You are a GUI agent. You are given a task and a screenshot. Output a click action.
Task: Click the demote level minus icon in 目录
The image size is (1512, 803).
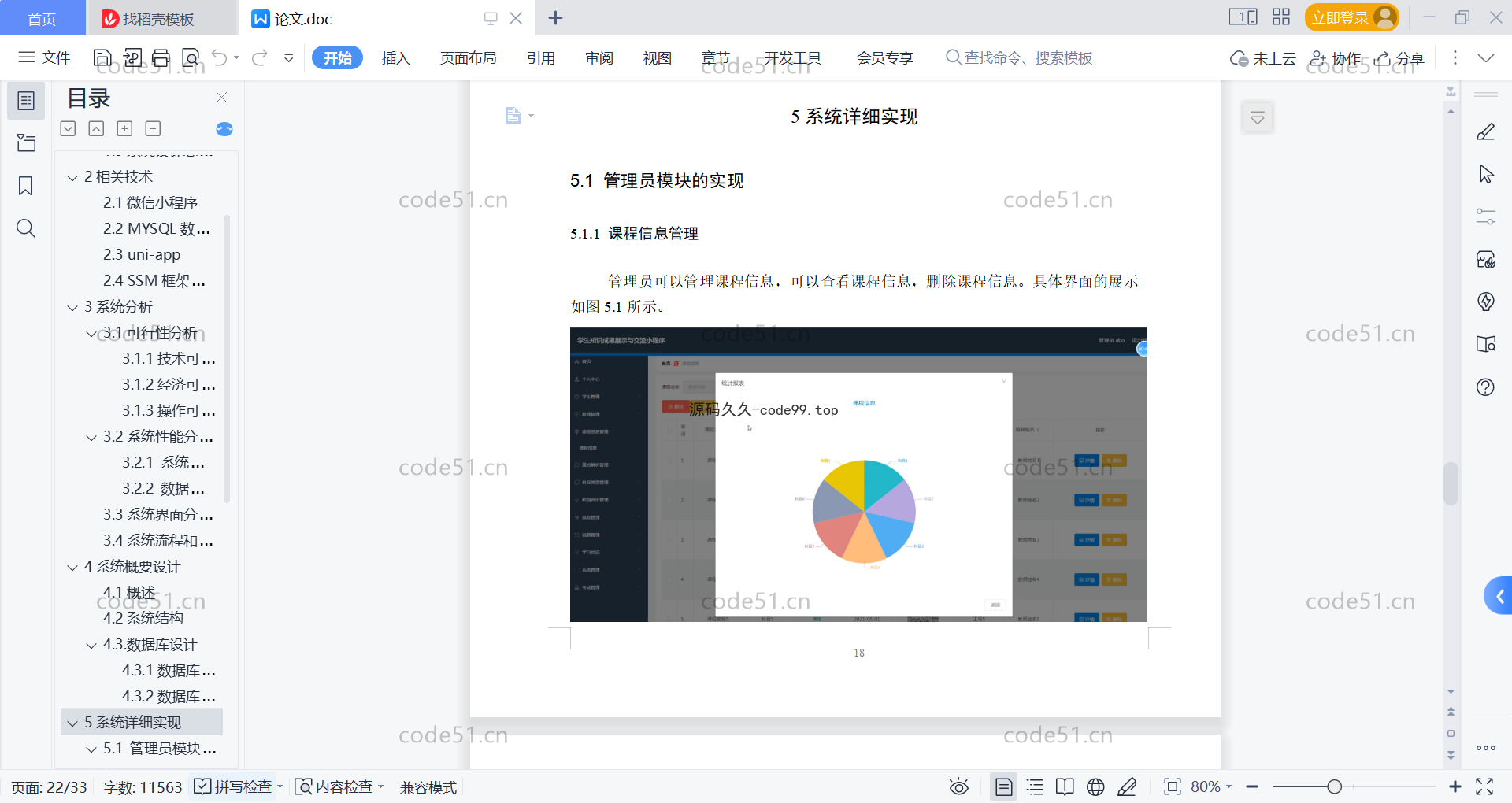click(x=153, y=128)
